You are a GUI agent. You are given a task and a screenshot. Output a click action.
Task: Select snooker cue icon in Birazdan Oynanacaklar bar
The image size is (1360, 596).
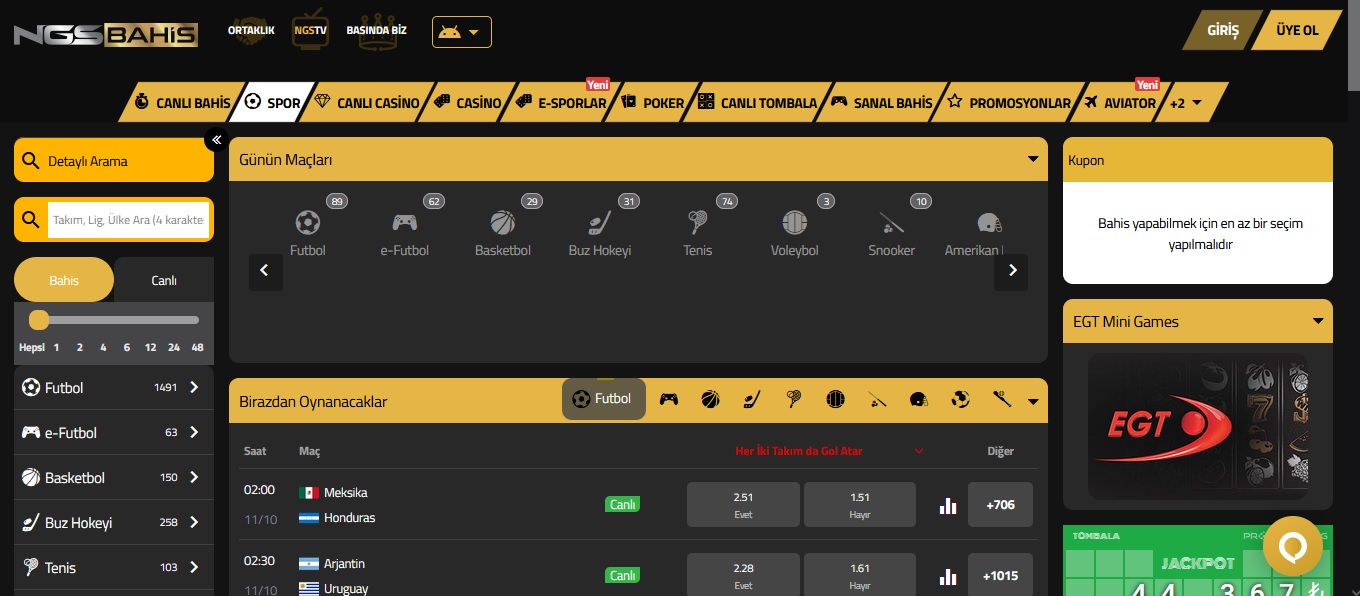(x=877, y=399)
